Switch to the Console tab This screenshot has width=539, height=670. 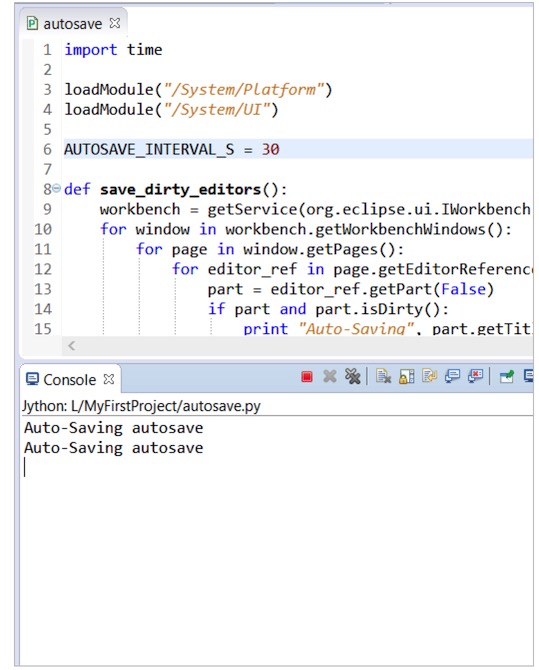point(70,379)
